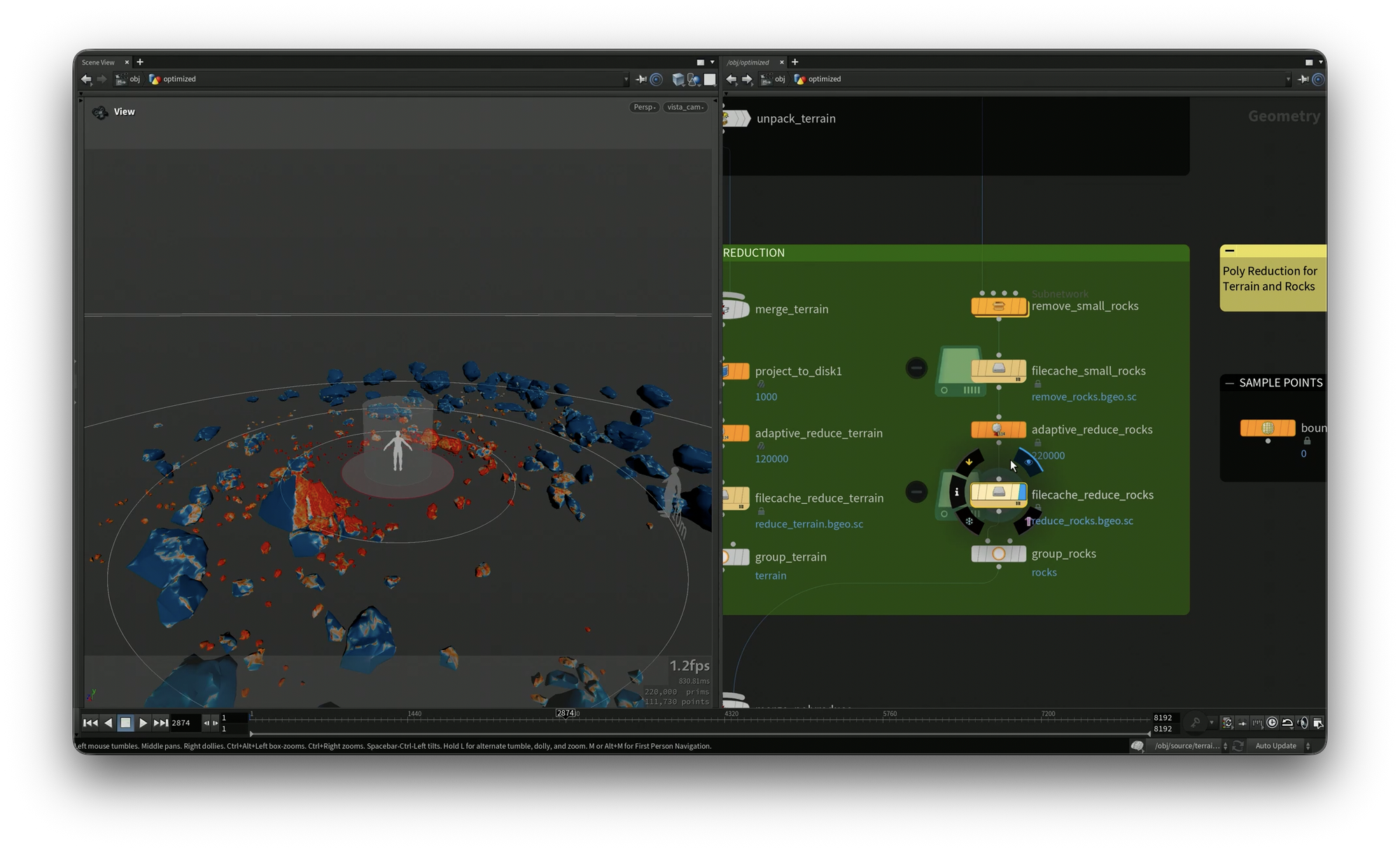Click the force update refresh icon
The image size is (1400, 851).
click(x=1238, y=746)
